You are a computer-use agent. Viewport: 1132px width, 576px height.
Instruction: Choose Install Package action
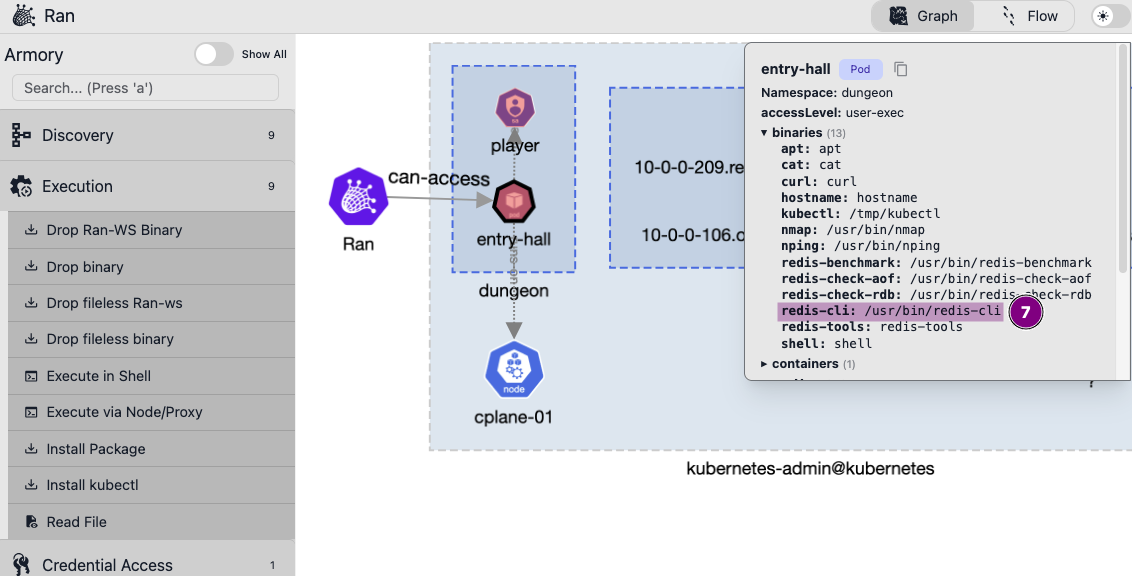pos(152,449)
